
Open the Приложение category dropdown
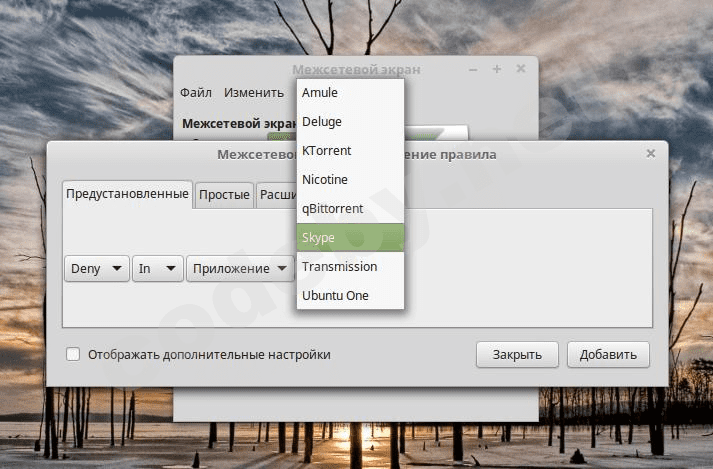coord(240,268)
